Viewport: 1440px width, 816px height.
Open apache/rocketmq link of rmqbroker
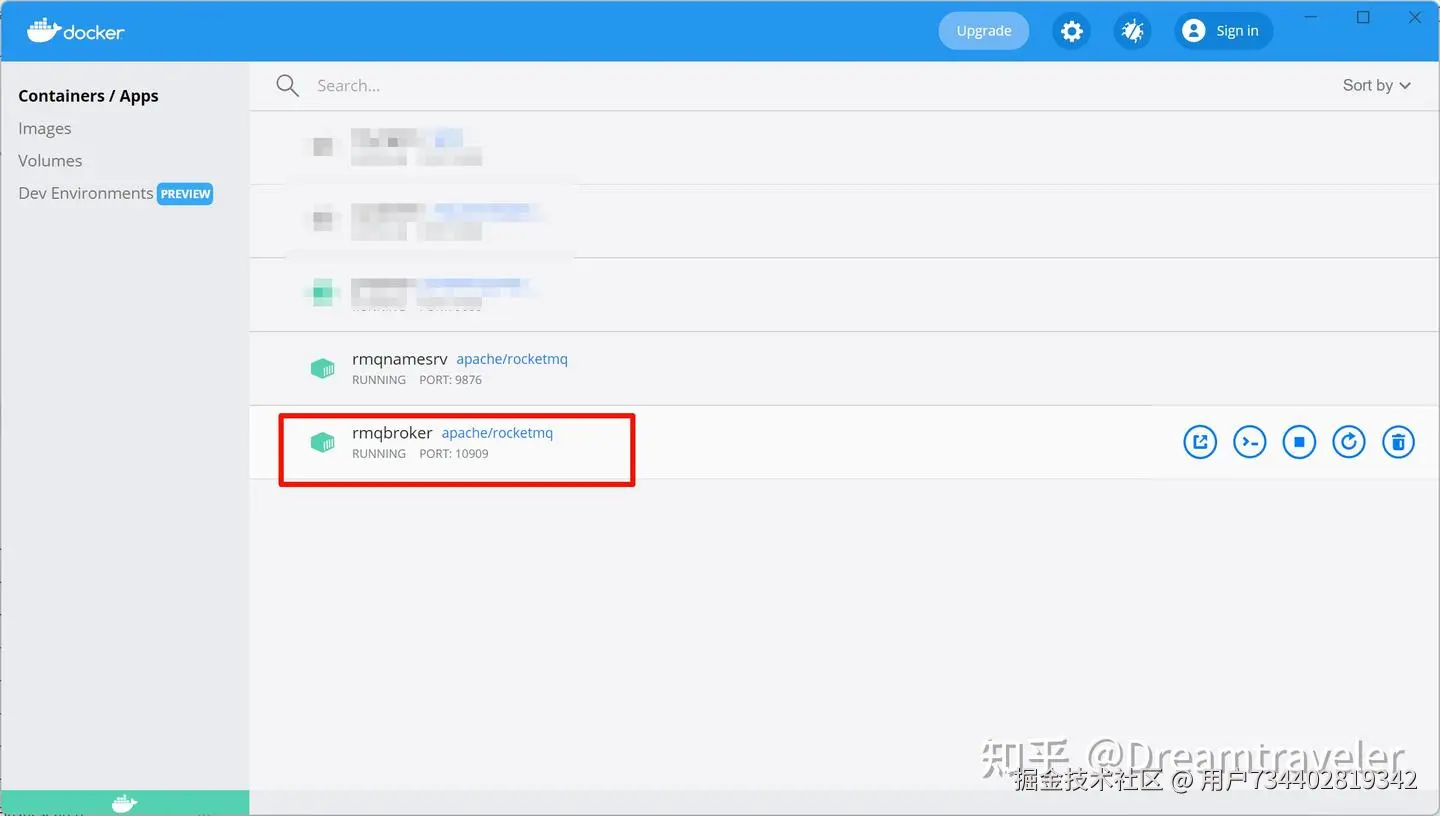[x=497, y=433]
